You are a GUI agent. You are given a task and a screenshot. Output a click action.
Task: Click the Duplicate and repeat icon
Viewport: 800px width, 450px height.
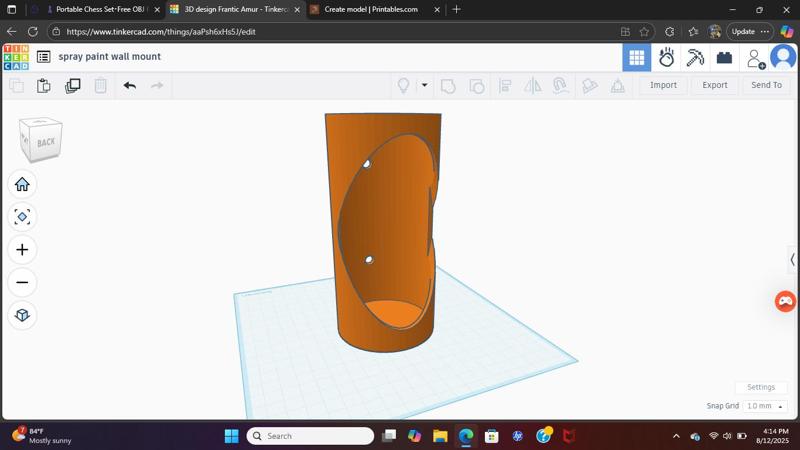[x=72, y=86]
